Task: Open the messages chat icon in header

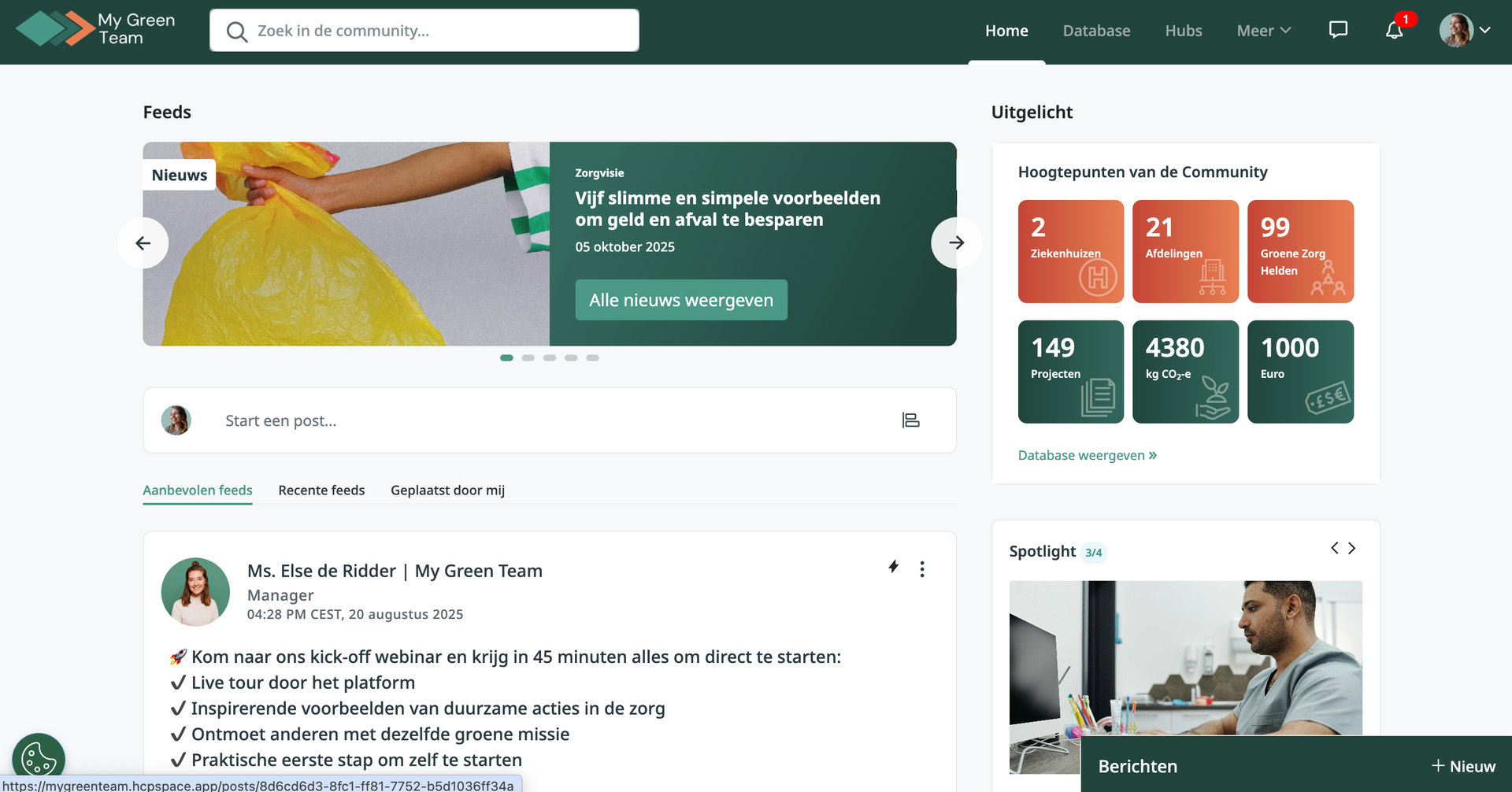Action: [x=1338, y=30]
